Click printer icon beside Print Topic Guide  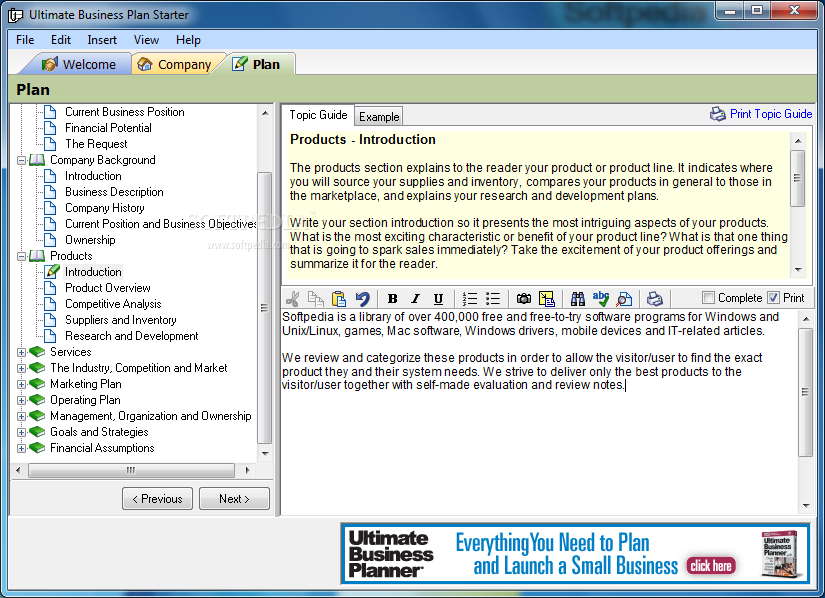(718, 114)
